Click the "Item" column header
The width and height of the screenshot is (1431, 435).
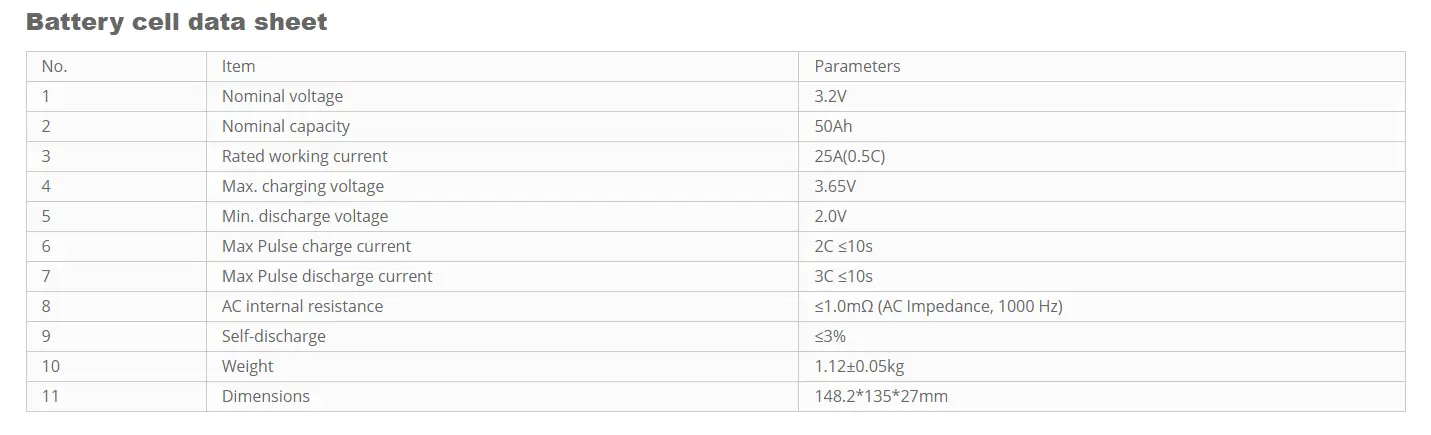tap(238, 66)
